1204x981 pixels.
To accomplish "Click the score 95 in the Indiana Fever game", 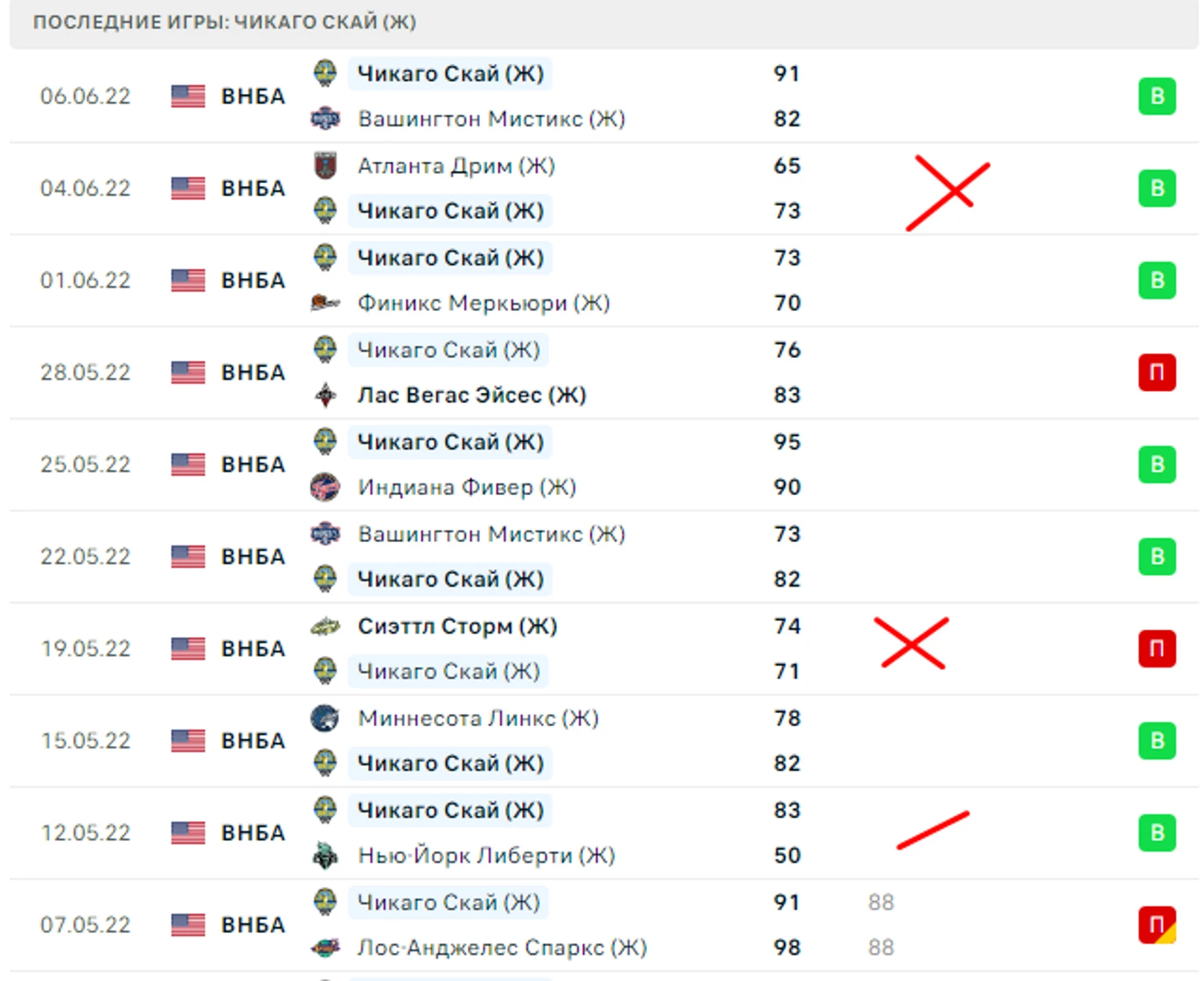I will (787, 442).
